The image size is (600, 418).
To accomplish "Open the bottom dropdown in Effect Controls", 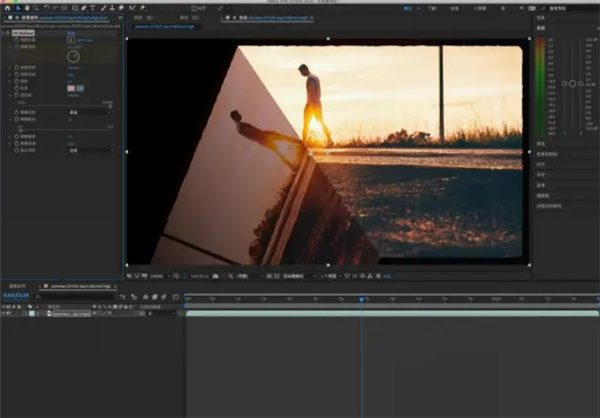I will pyautogui.click(x=91, y=150).
